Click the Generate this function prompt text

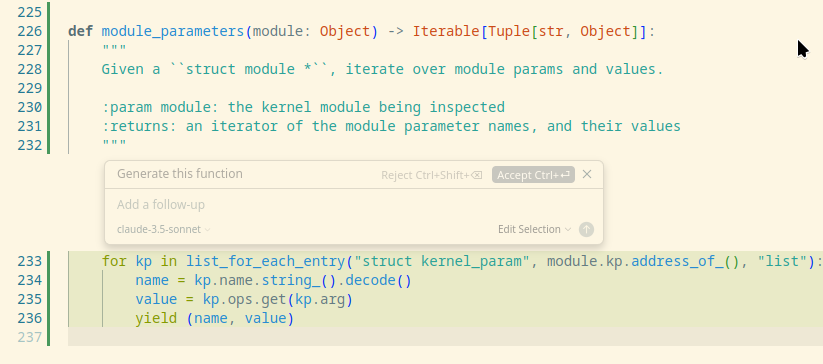click(x=180, y=174)
